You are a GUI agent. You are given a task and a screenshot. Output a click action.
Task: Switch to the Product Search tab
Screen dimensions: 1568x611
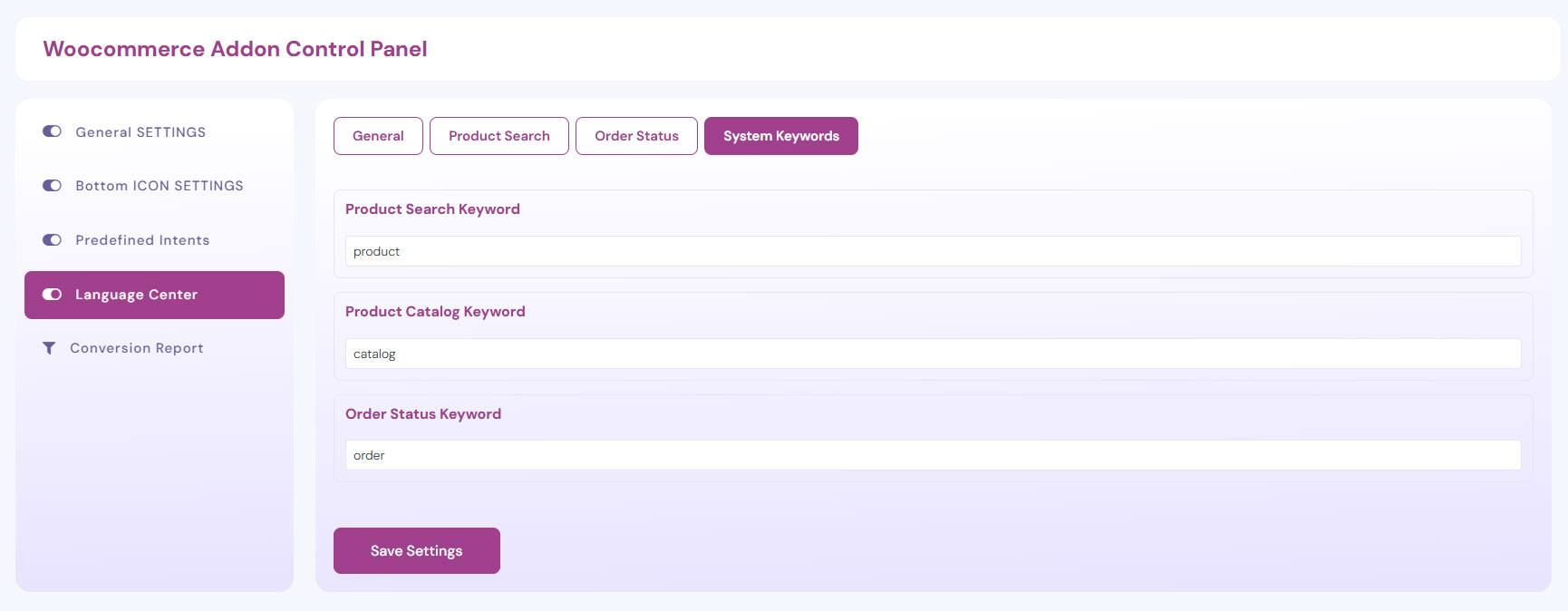(498, 136)
